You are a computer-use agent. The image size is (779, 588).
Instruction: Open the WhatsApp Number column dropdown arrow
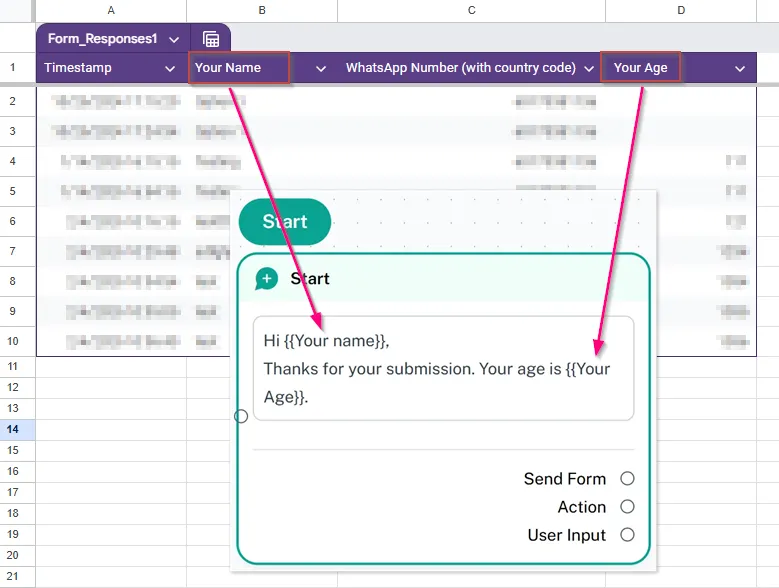(588, 69)
